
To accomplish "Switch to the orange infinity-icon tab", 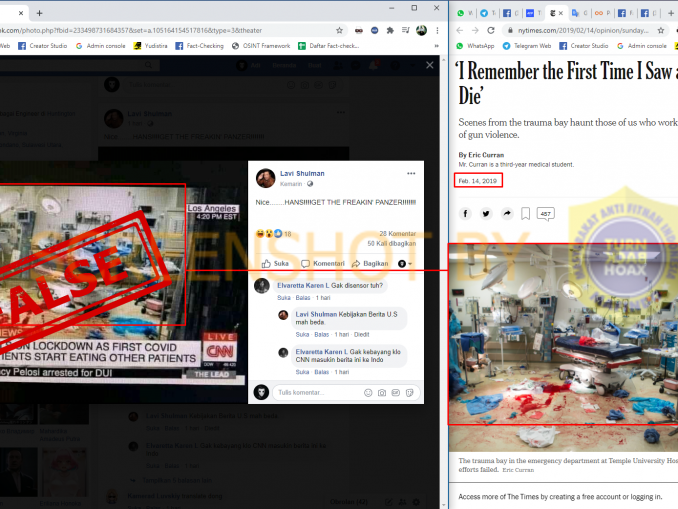I will point(602,13).
